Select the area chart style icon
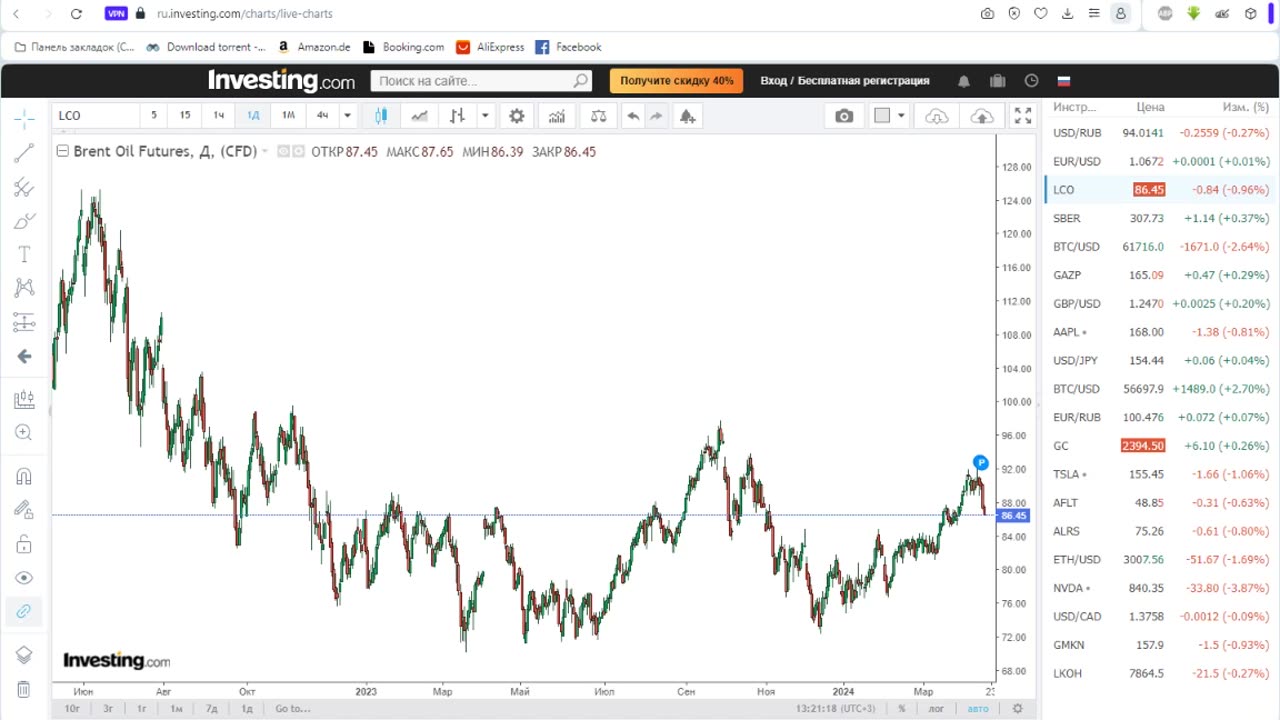Screen dimensions: 1280x720 click(419, 116)
